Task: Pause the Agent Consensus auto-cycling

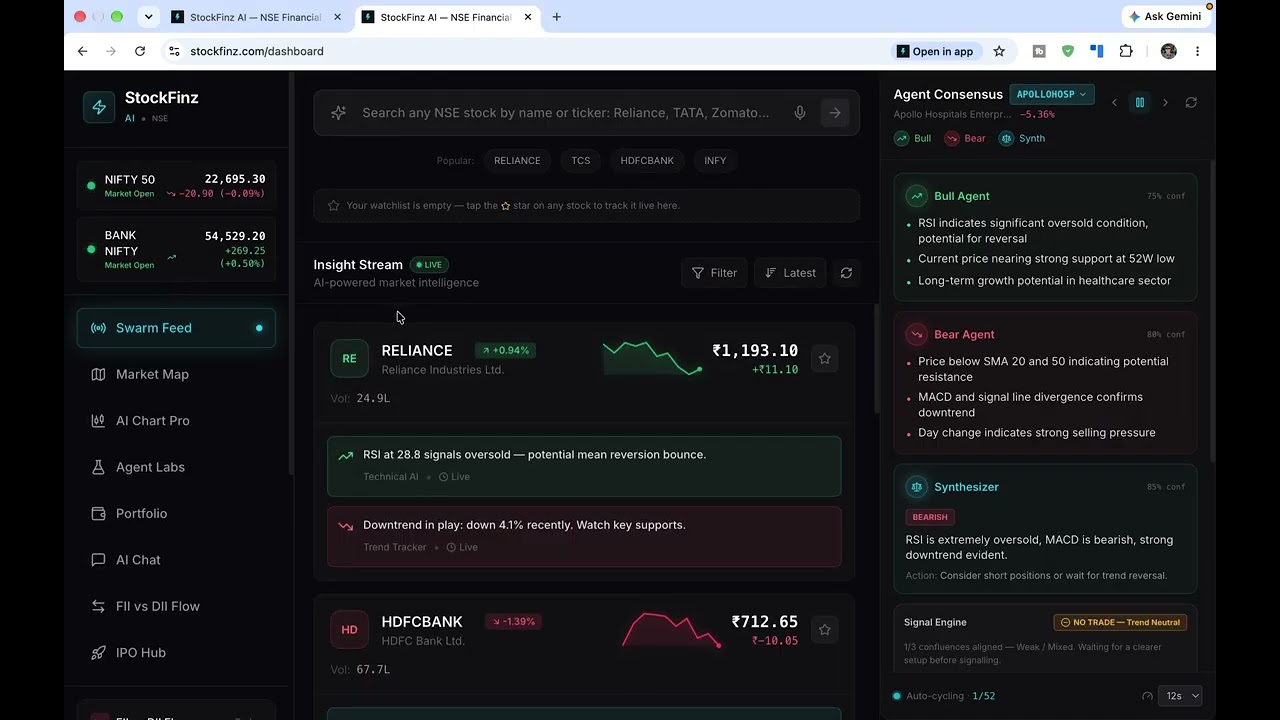Action: (x=1139, y=102)
